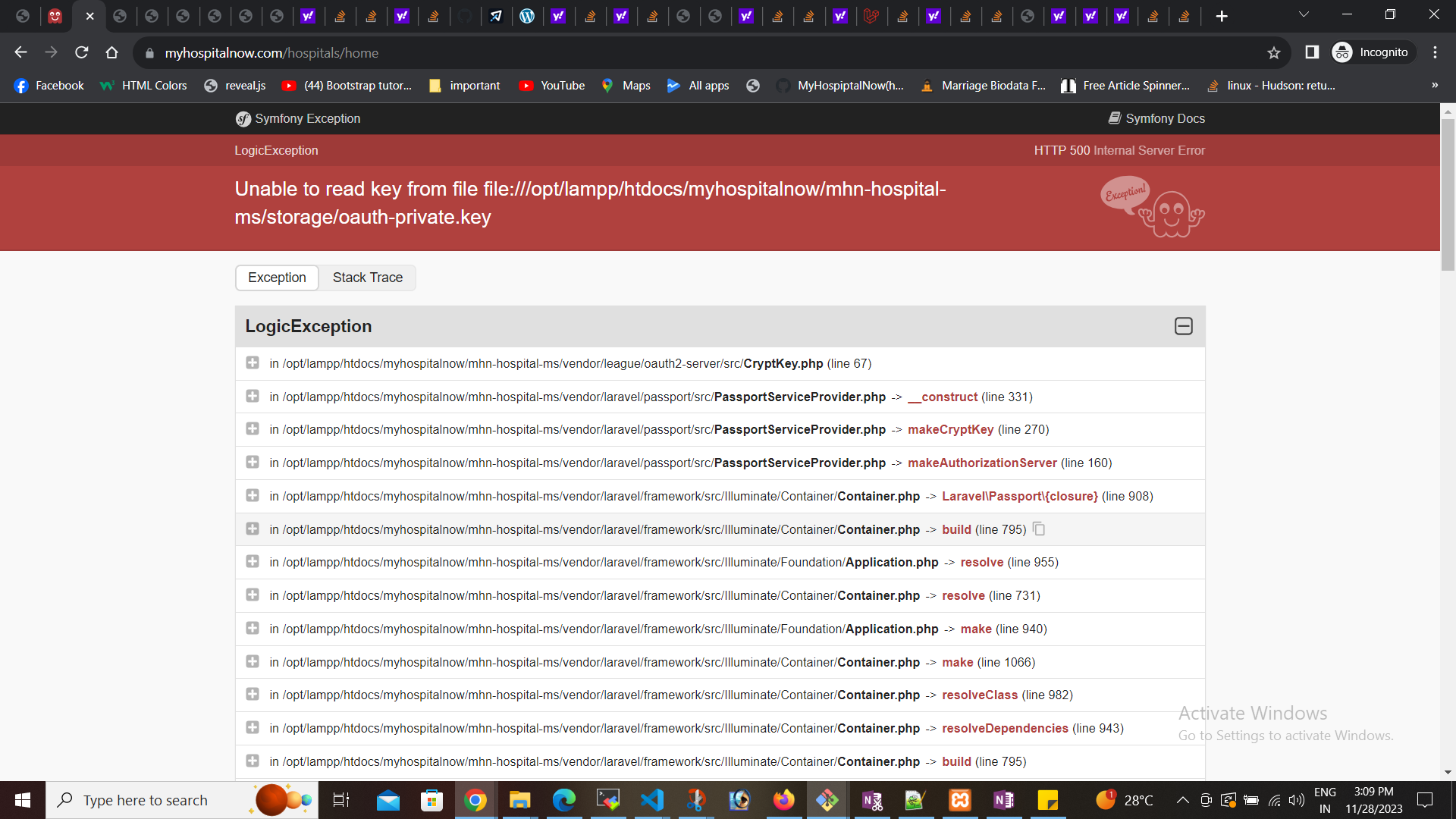Open the important bookmarks folder
1456x819 pixels.
point(464,86)
